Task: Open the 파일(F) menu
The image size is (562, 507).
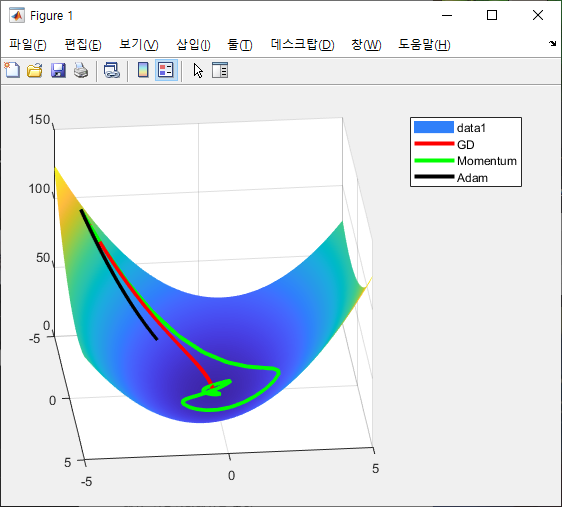Action: coord(28,45)
